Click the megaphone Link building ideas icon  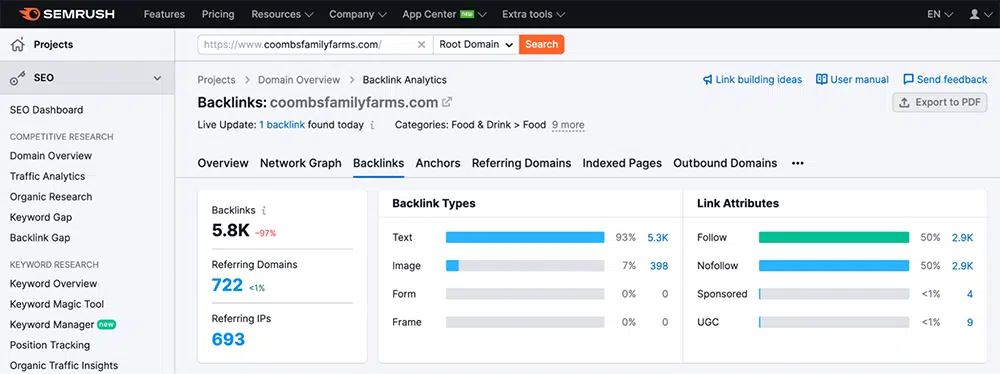coord(707,80)
